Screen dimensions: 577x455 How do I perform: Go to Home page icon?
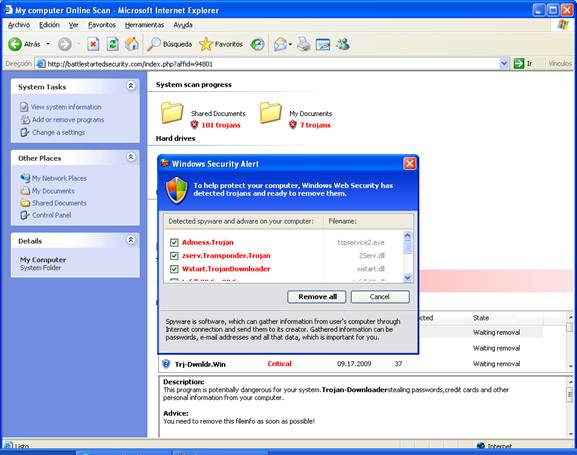132,44
